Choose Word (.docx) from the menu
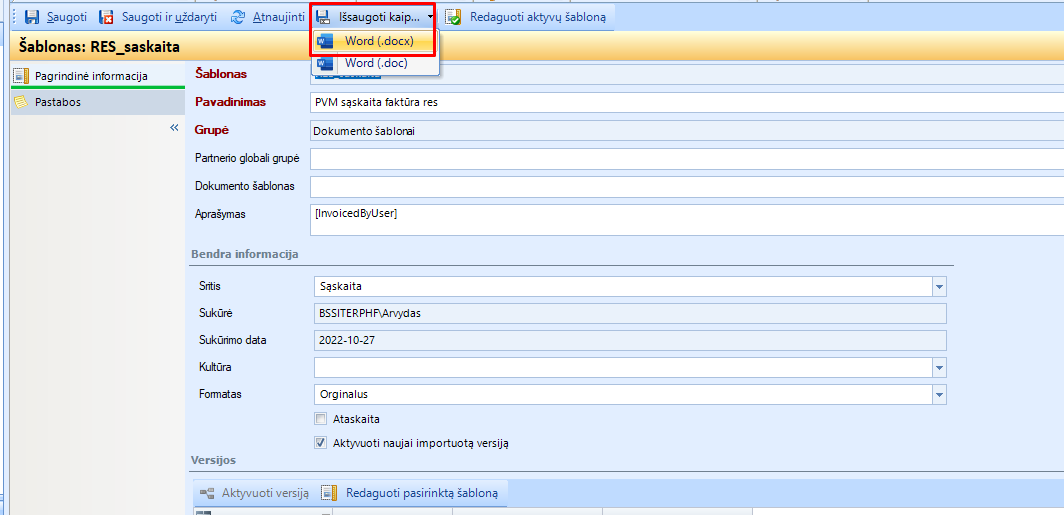1064x515 pixels. (x=379, y=41)
